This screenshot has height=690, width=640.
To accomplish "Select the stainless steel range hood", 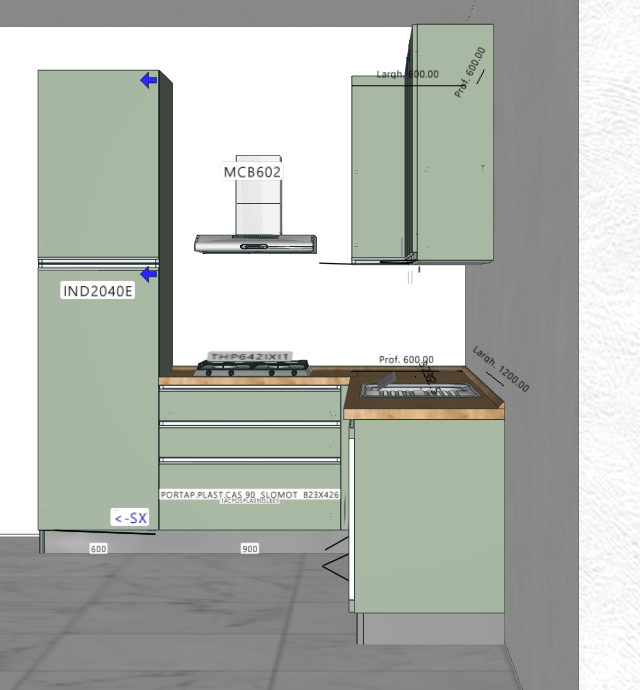I will pyautogui.click(x=255, y=243).
